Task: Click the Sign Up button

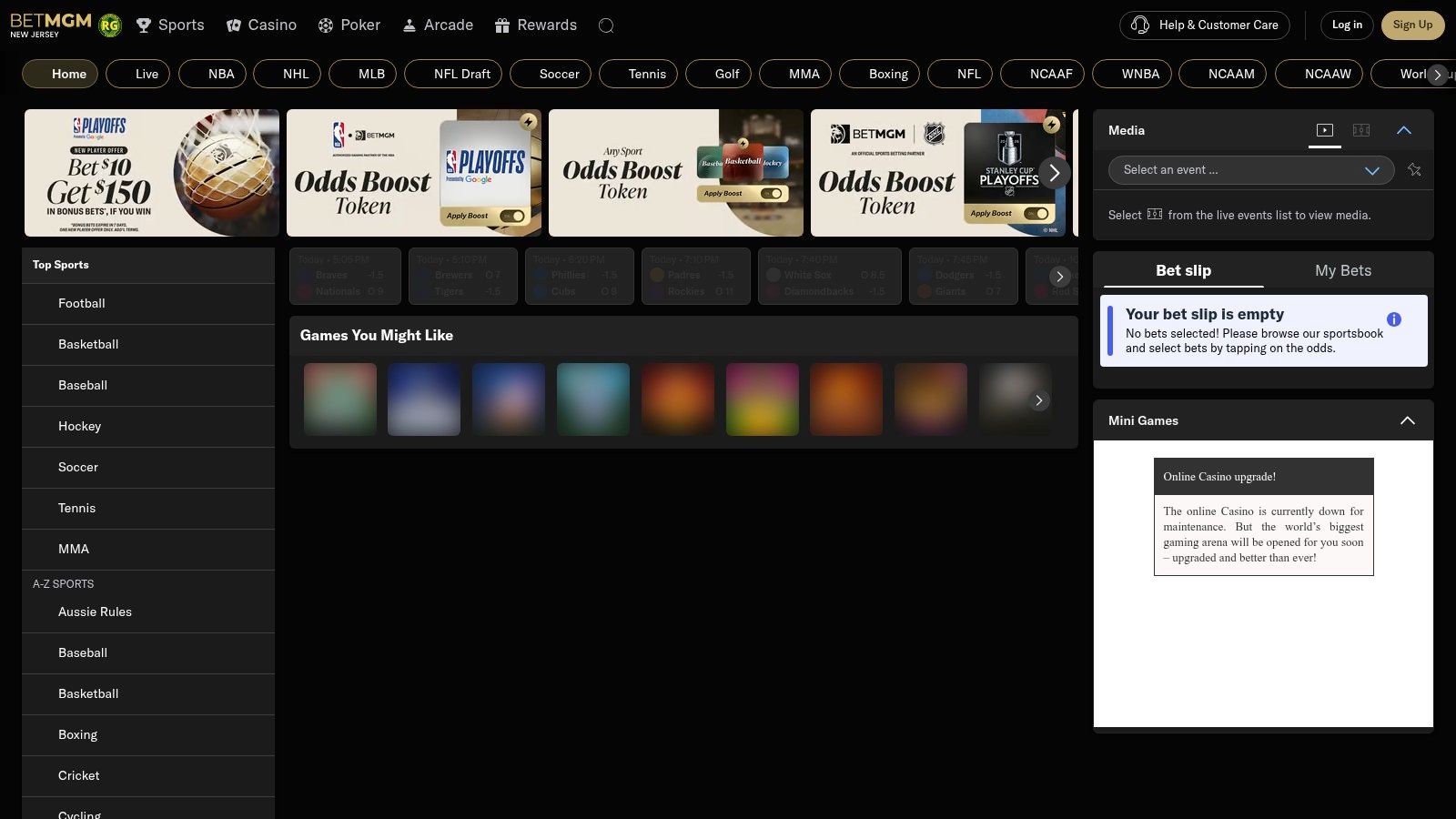Action: (x=1411, y=25)
